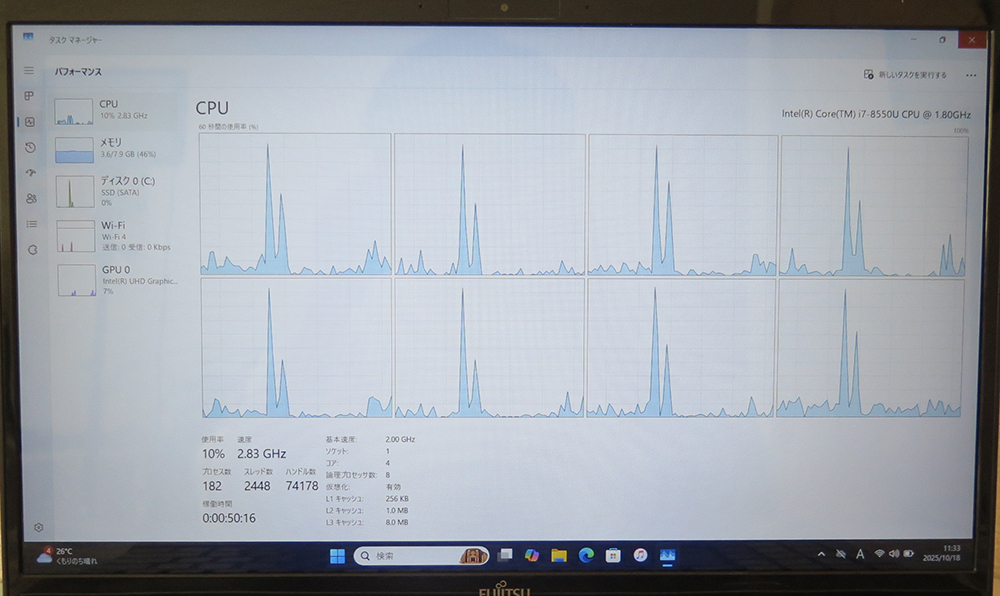This screenshot has width=1000, height=596.
Task: Toggle the IME input mode A indicator
Action: tap(860, 555)
